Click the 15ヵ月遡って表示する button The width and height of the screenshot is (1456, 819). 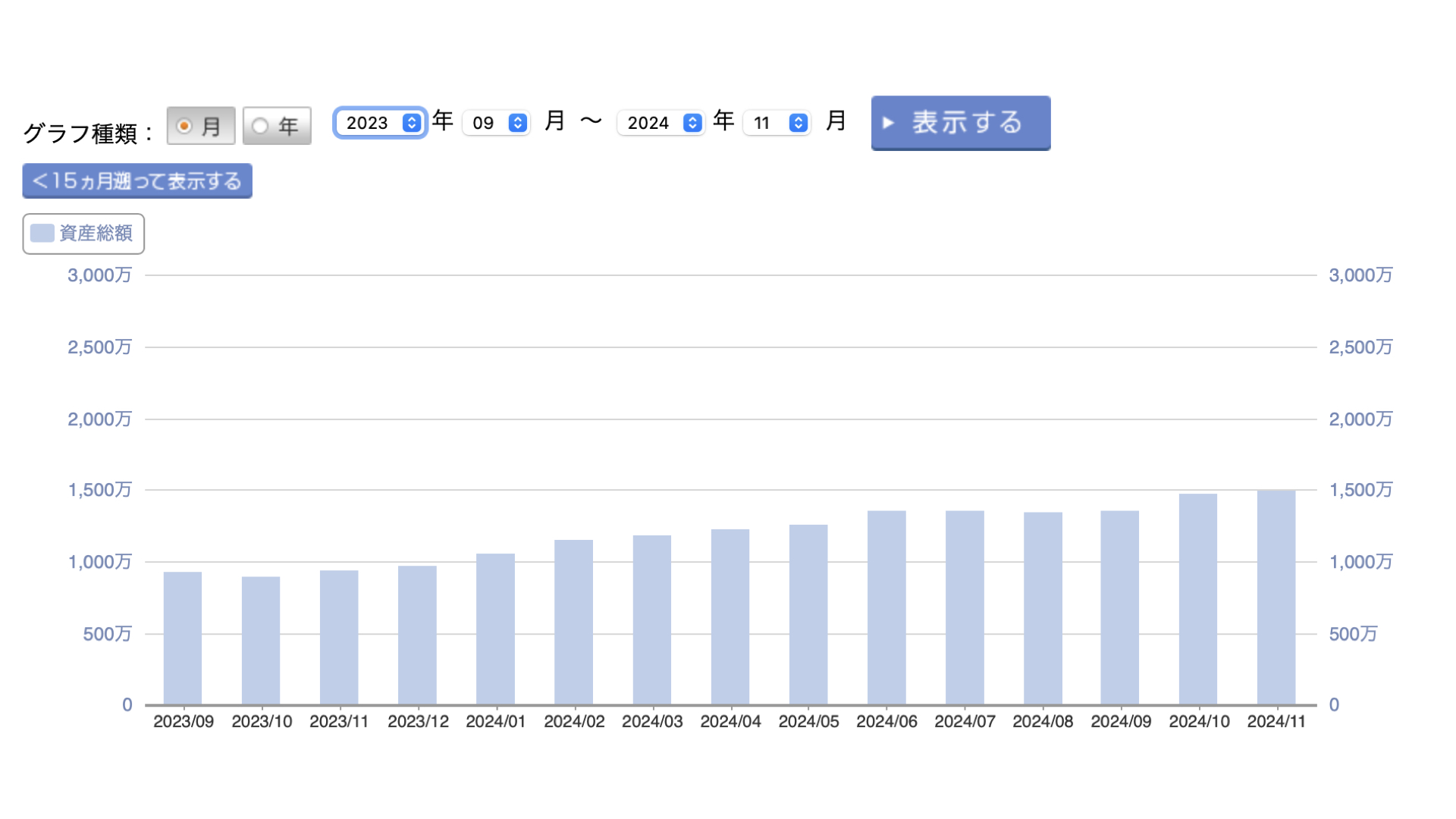[137, 181]
